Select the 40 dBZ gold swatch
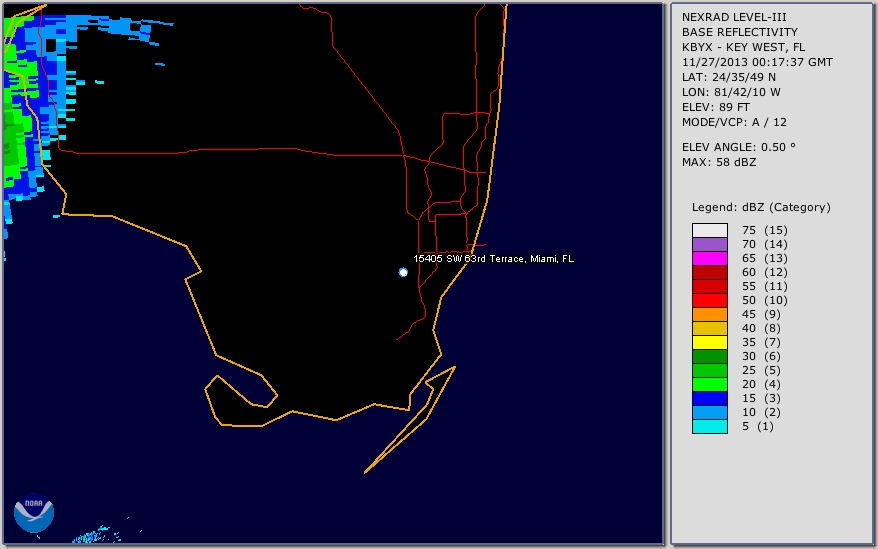The height and width of the screenshot is (549, 878). tap(710, 328)
